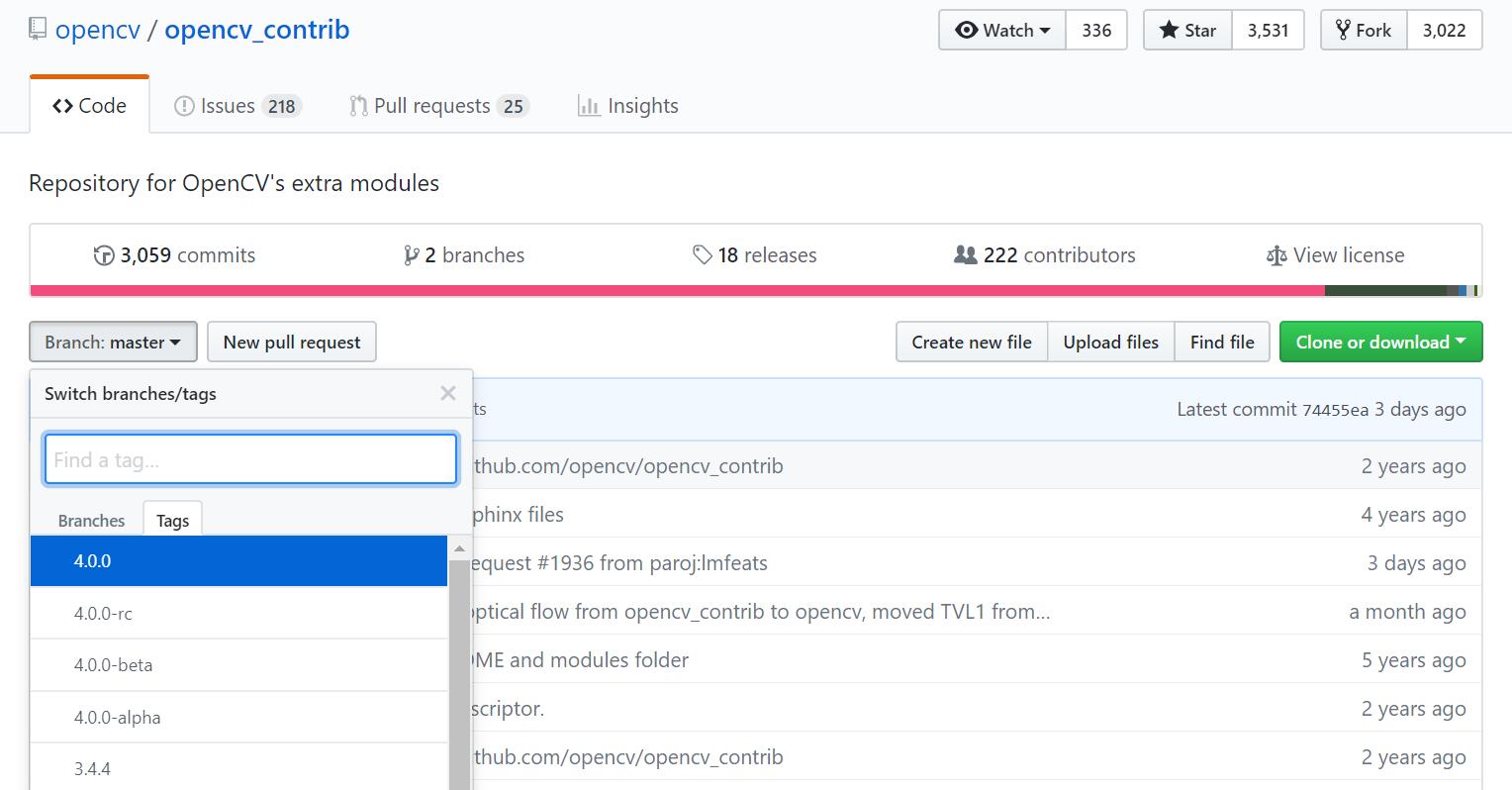
Task: Click the star icon in Star button
Action: [1169, 30]
